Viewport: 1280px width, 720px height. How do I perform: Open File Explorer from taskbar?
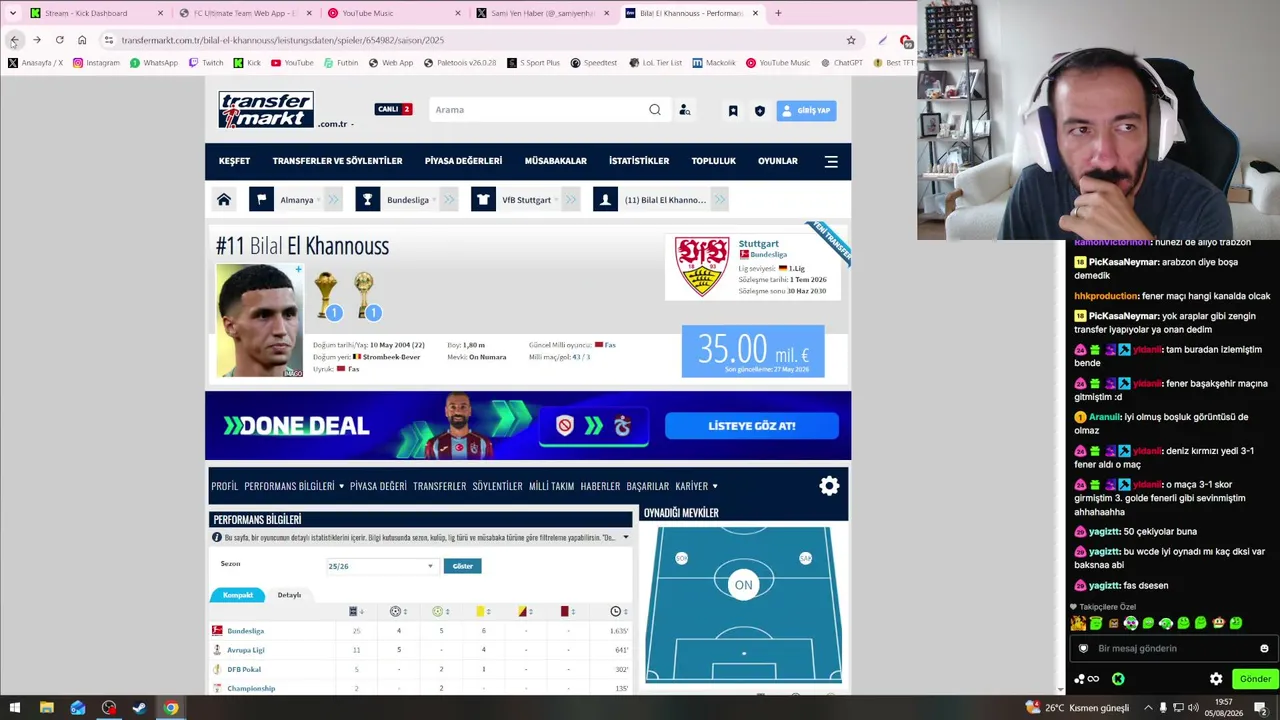(x=46, y=708)
